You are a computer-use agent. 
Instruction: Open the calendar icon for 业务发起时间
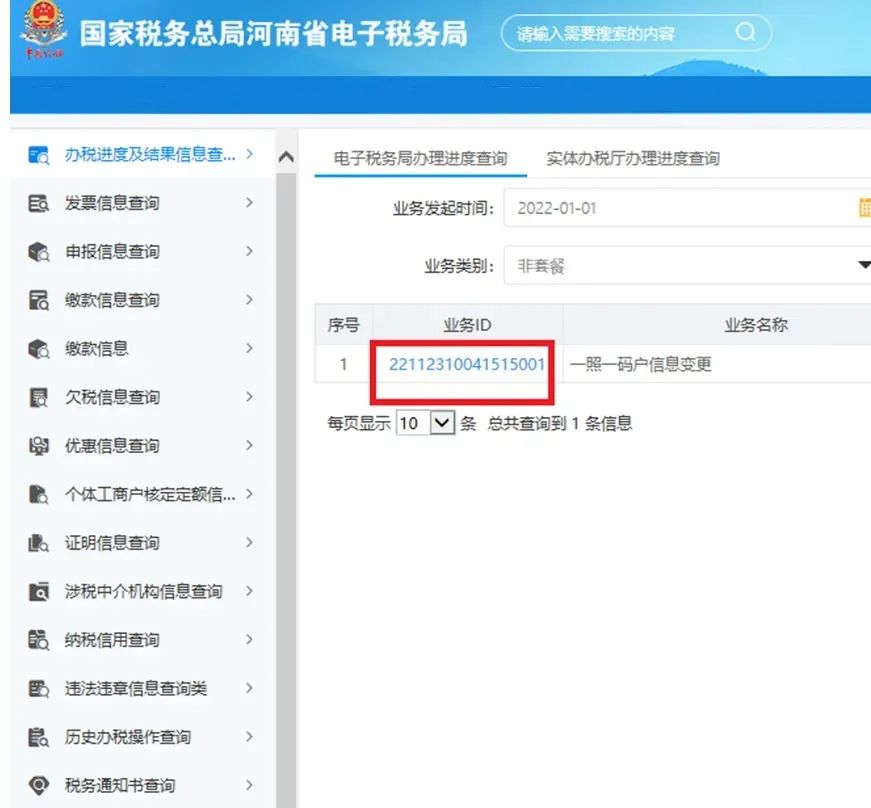click(x=864, y=208)
